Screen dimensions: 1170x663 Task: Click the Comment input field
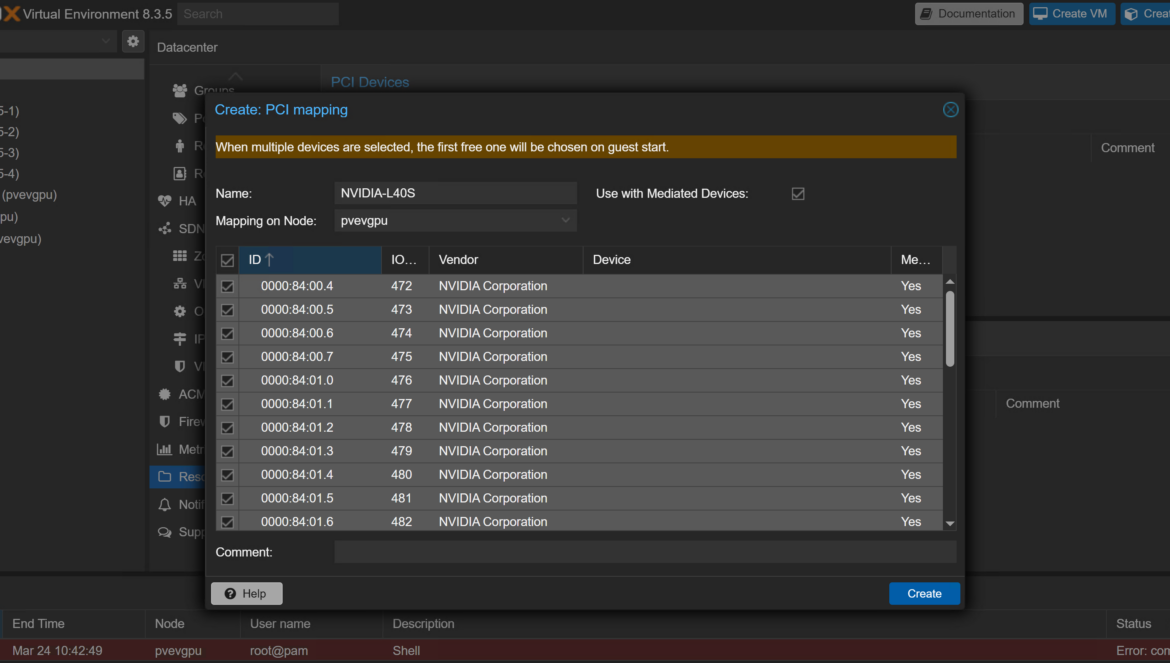click(645, 552)
